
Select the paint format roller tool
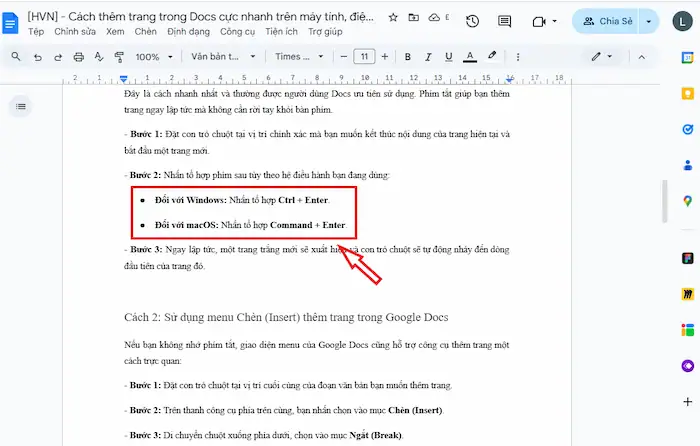[117, 57]
